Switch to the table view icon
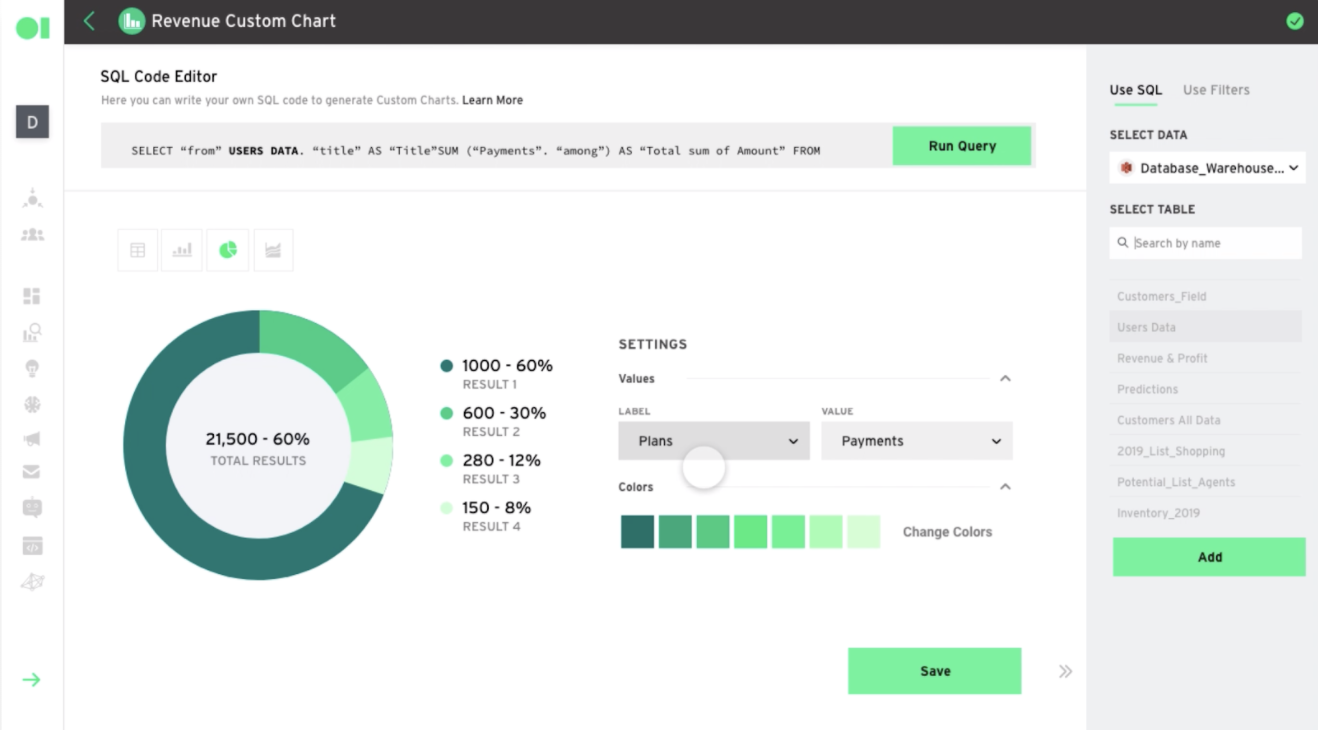Image resolution: width=1318 pixels, height=730 pixels. (138, 250)
